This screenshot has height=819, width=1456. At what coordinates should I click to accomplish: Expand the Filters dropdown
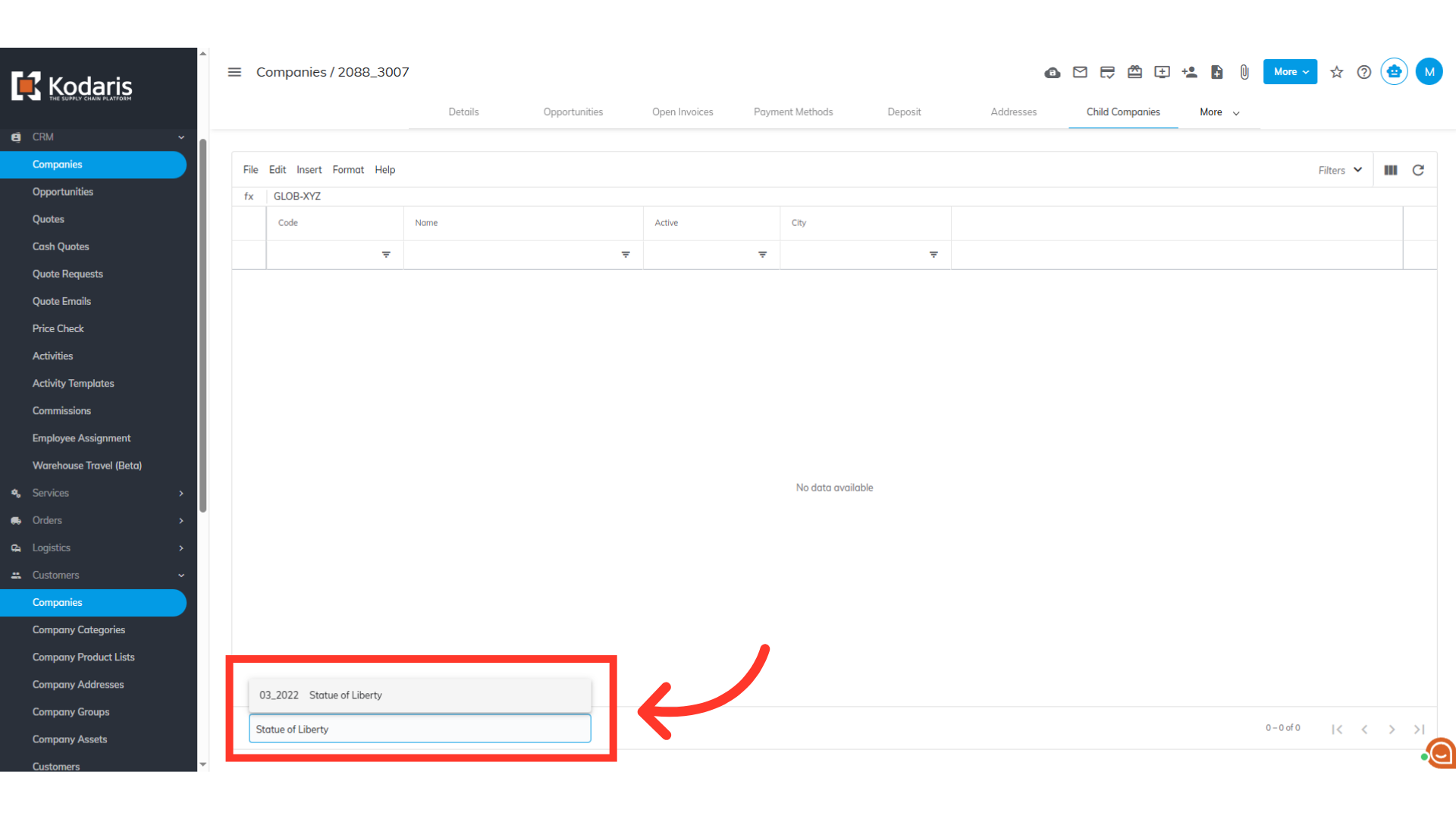tap(1340, 170)
